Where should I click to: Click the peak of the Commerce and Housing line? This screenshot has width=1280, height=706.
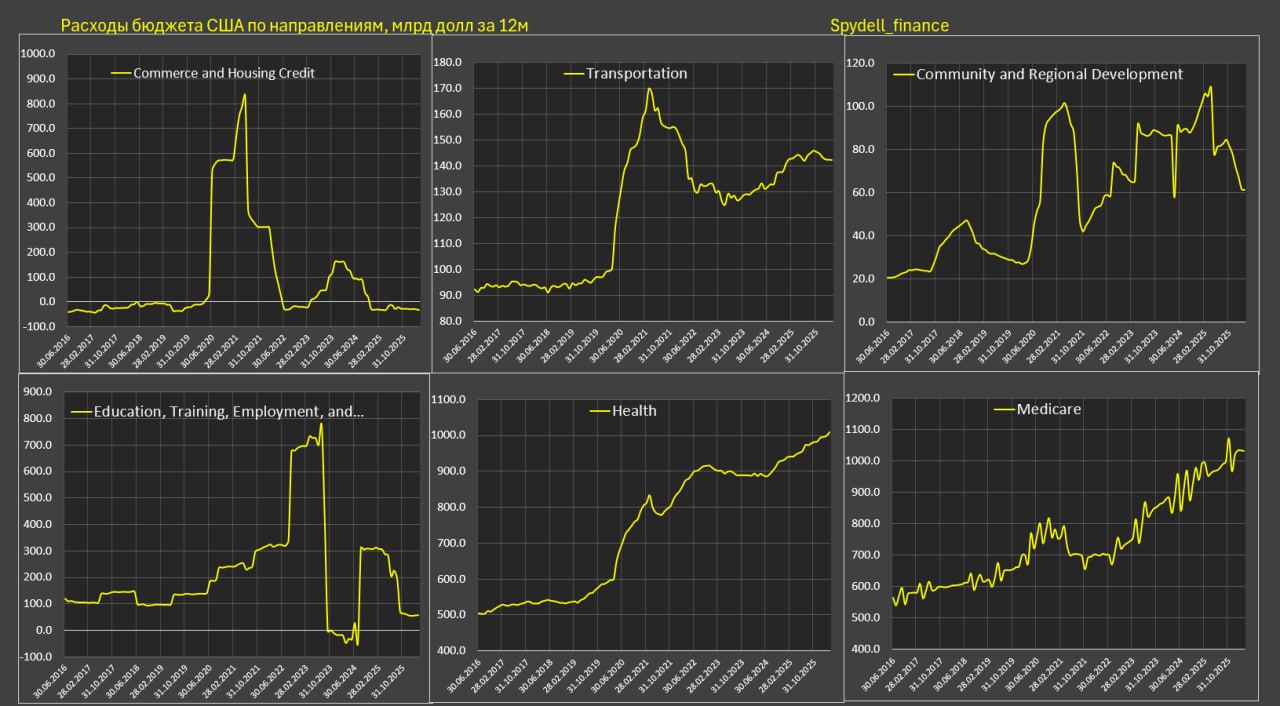click(244, 96)
